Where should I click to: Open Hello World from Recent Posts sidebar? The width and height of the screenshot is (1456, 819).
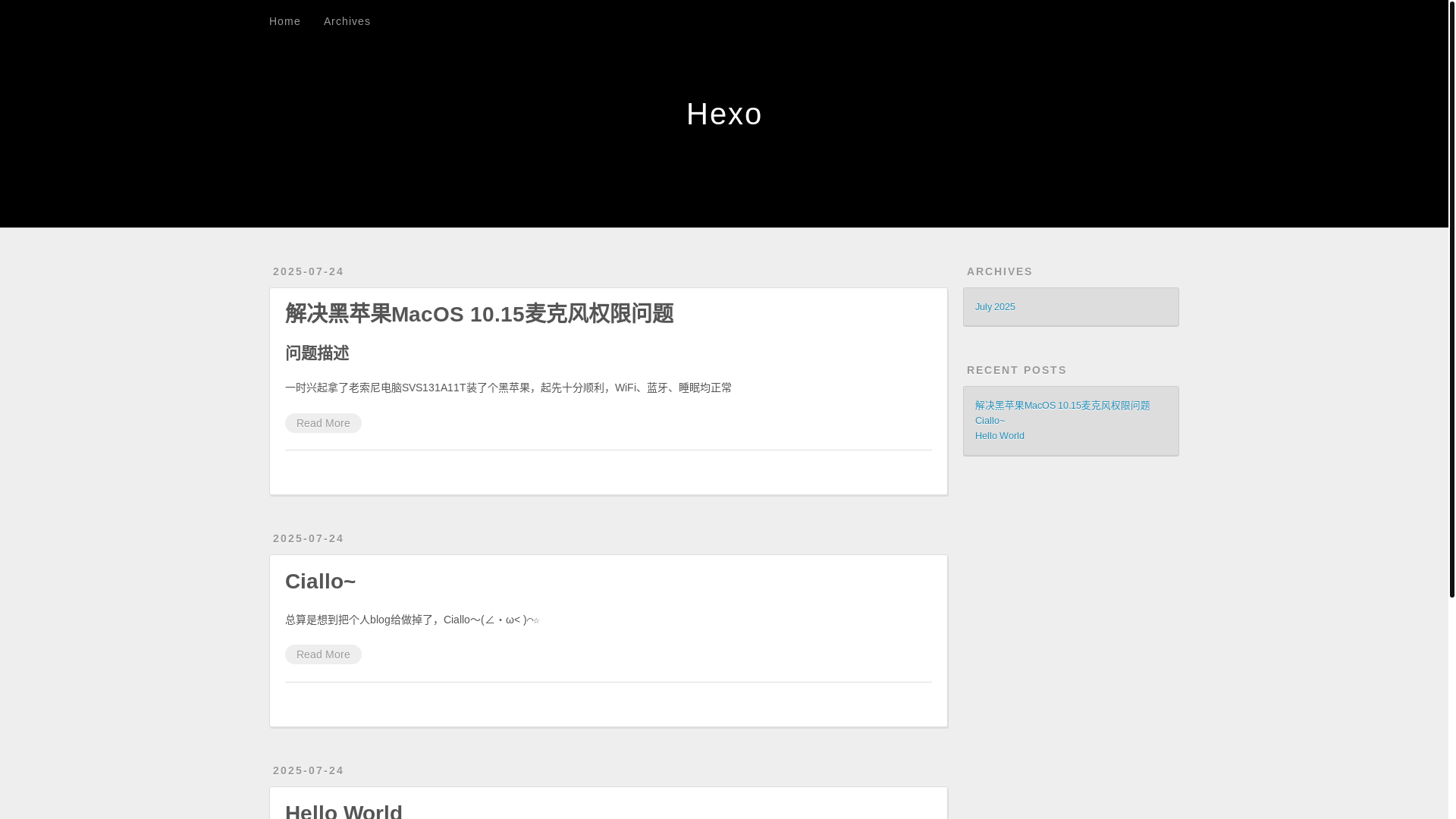pyautogui.click(x=999, y=436)
